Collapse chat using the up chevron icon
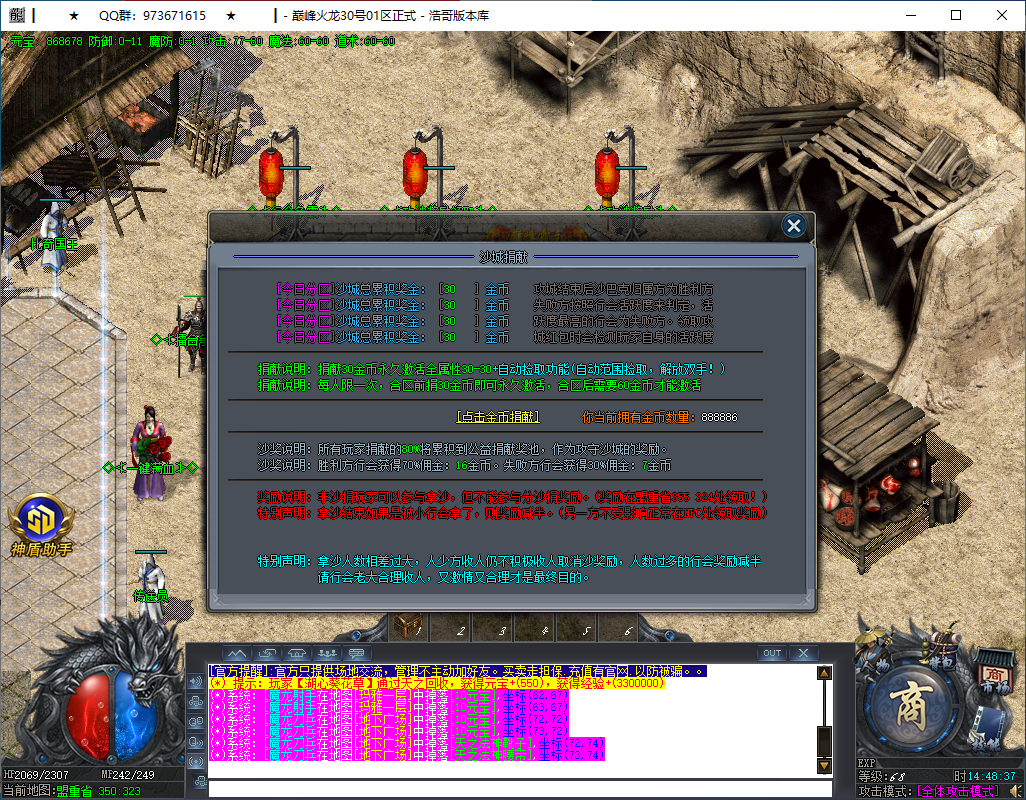Viewport: 1026px width, 800px height. tap(235, 653)
